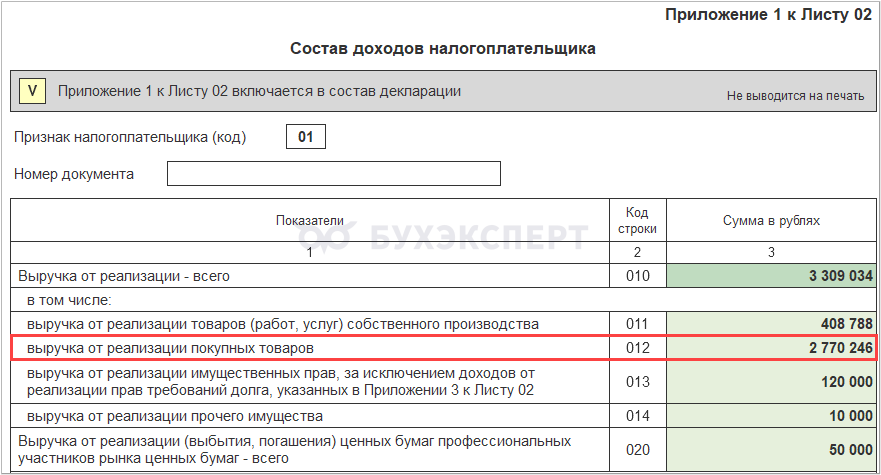This screenshot has width=881, height=475.
Task: Select the Признак налогоплательщика code field 01
Action: 306,137
